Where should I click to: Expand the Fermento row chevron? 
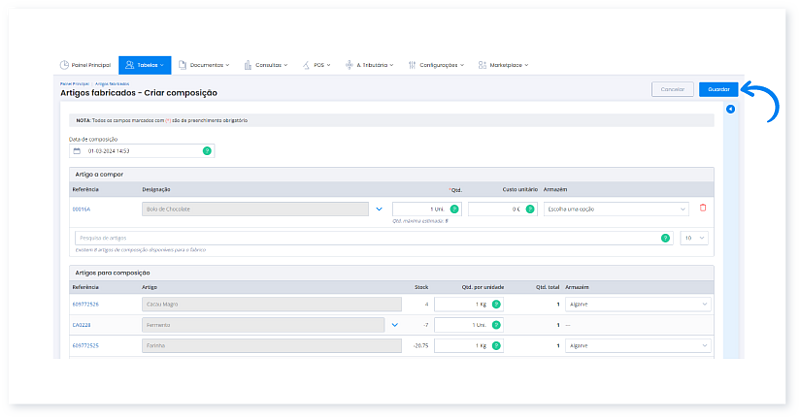coord(394,325)
